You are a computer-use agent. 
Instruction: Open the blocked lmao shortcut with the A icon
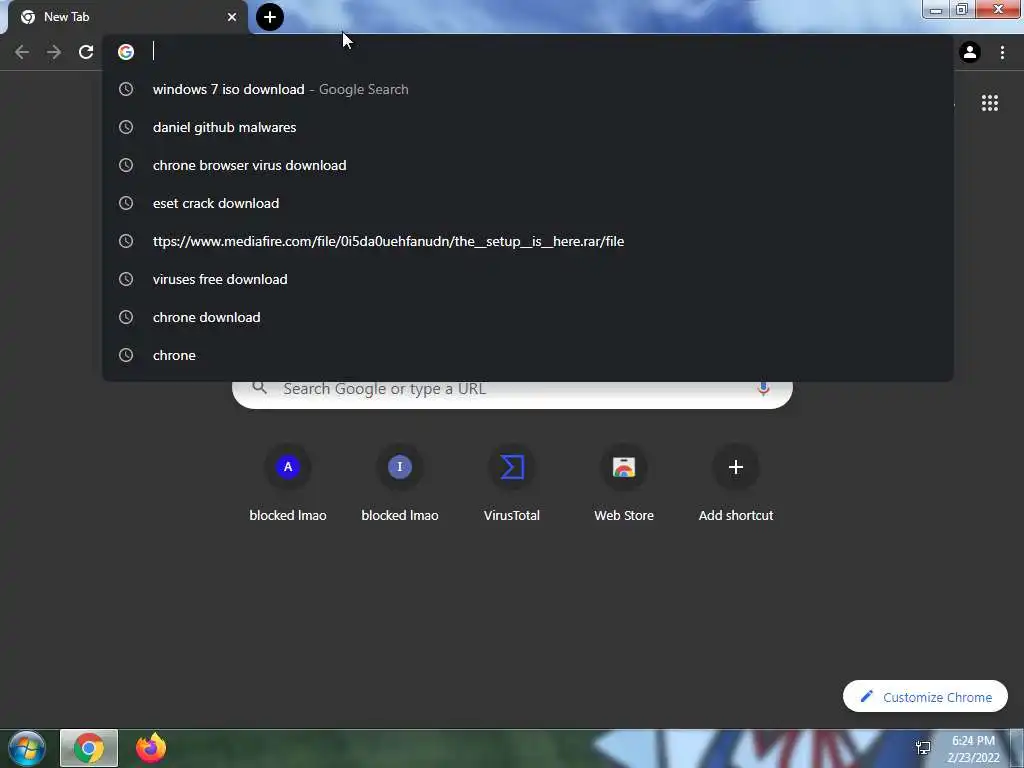pyautogui.click(x=288, y=484)
